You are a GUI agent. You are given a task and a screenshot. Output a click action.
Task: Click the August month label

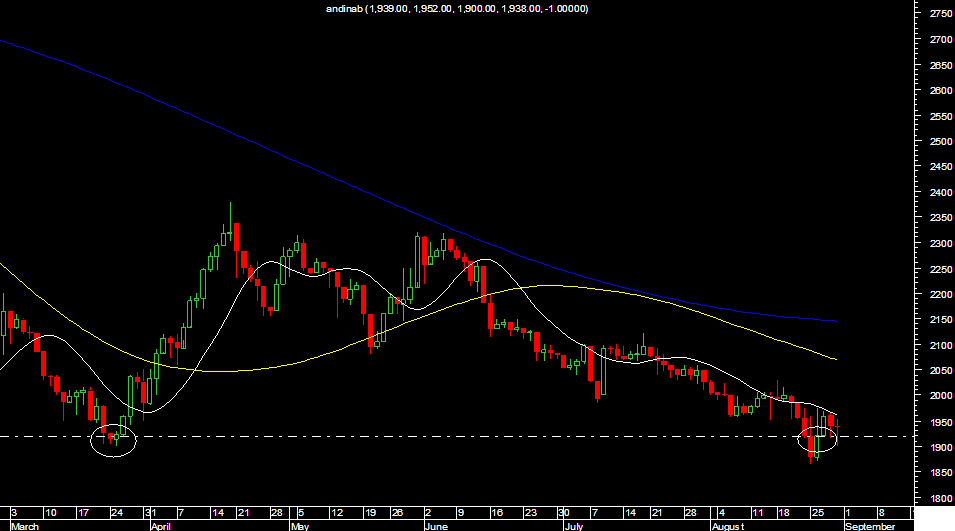(x=728, y=526)
